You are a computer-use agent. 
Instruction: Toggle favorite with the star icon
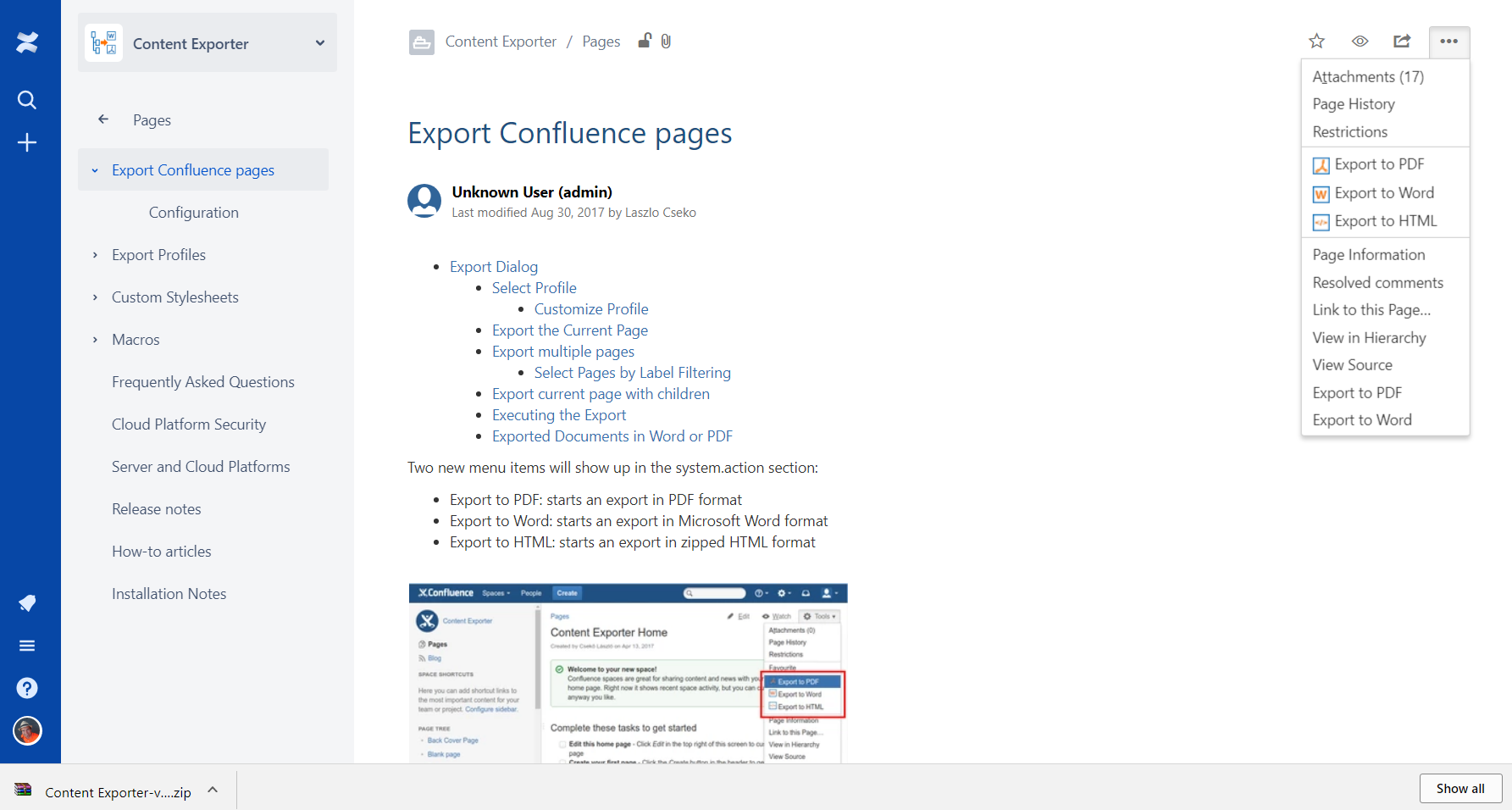point(1316,41)
